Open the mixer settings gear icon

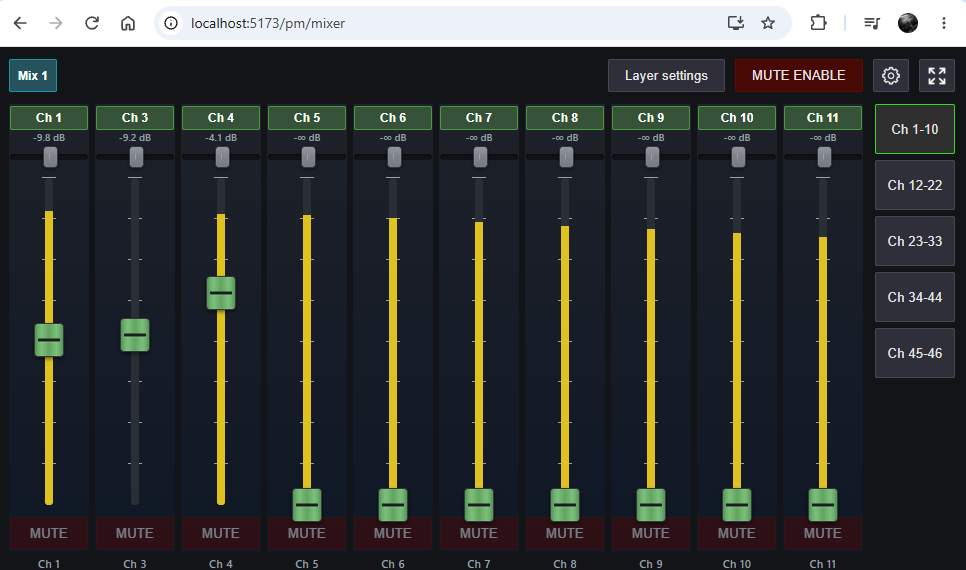890,75
